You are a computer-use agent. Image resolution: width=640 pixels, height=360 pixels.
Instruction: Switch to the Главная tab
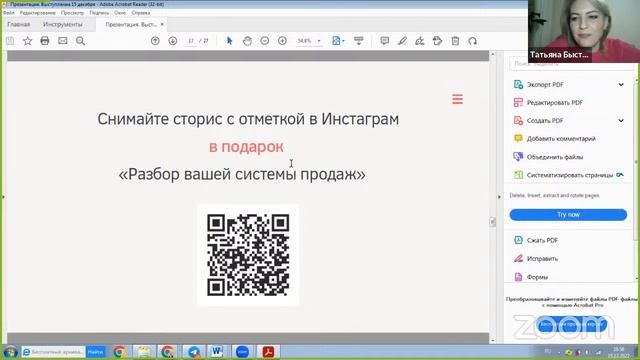point(19,24)
